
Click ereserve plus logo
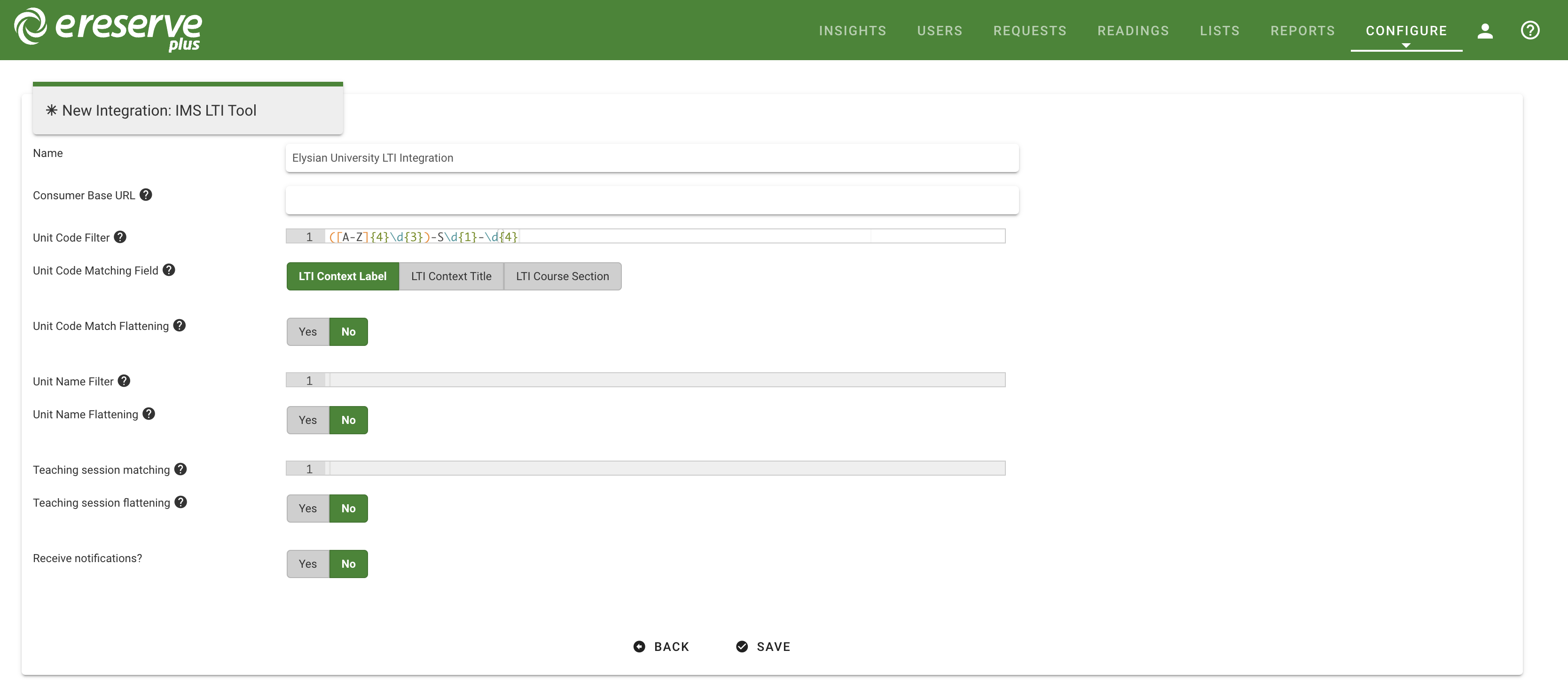click(109, 29)
